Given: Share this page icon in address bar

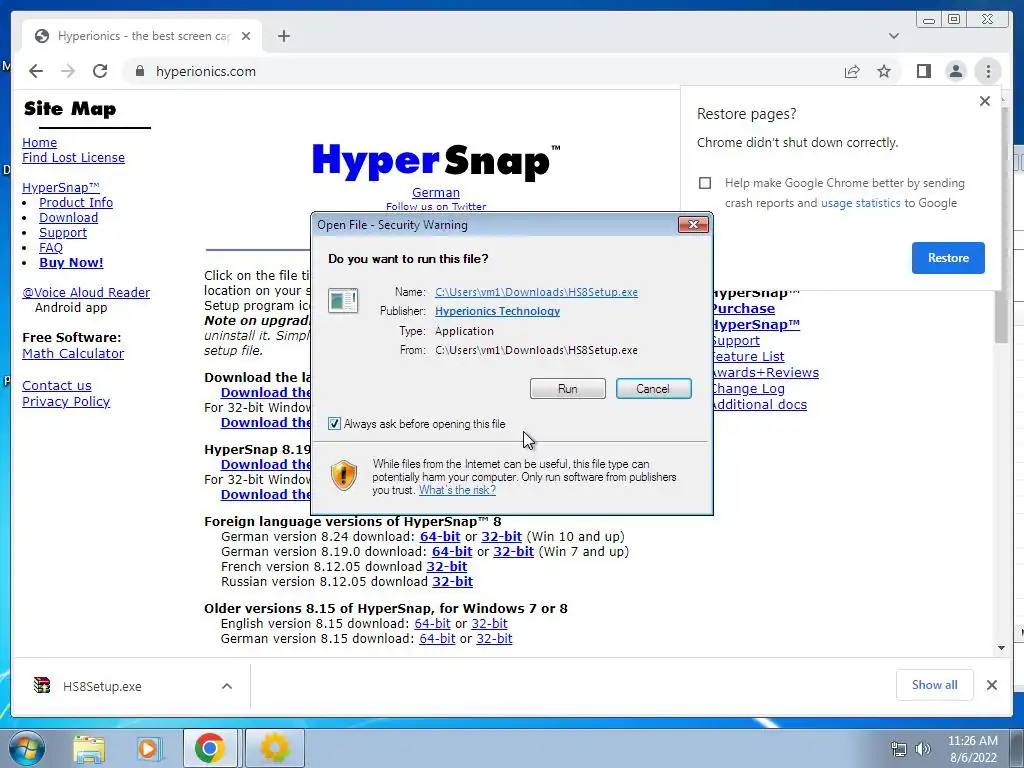Looking at the screenshot, I should [x=852, y=71].
